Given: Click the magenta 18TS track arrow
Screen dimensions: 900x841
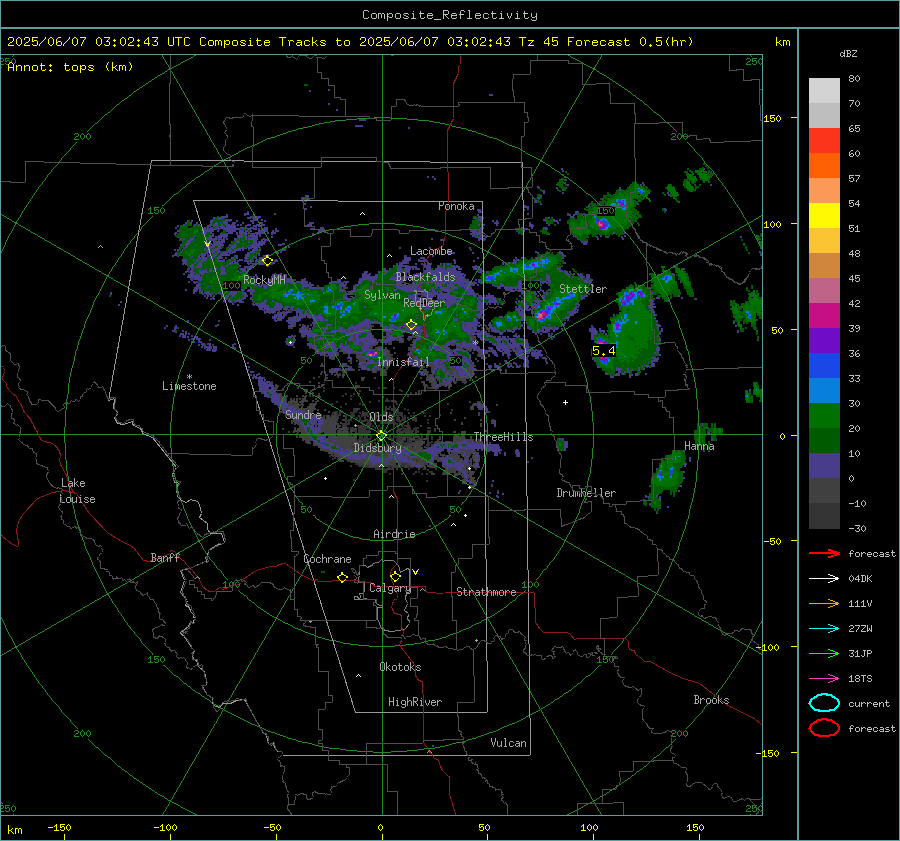Looking at the screenshot, I should (824, 679).
